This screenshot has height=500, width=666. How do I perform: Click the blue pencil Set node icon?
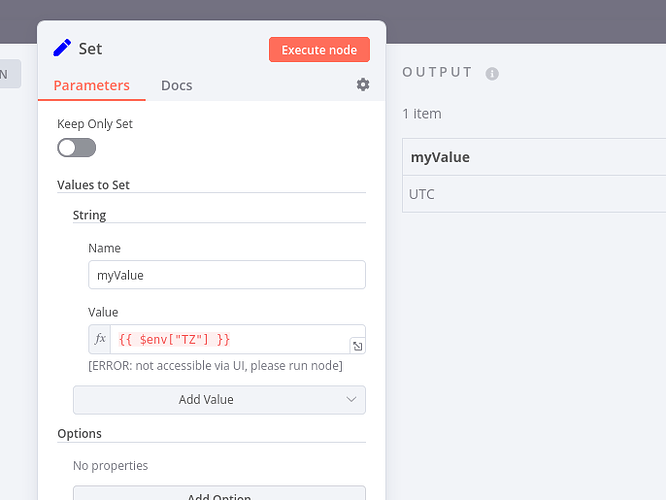[x=62, y=48]
